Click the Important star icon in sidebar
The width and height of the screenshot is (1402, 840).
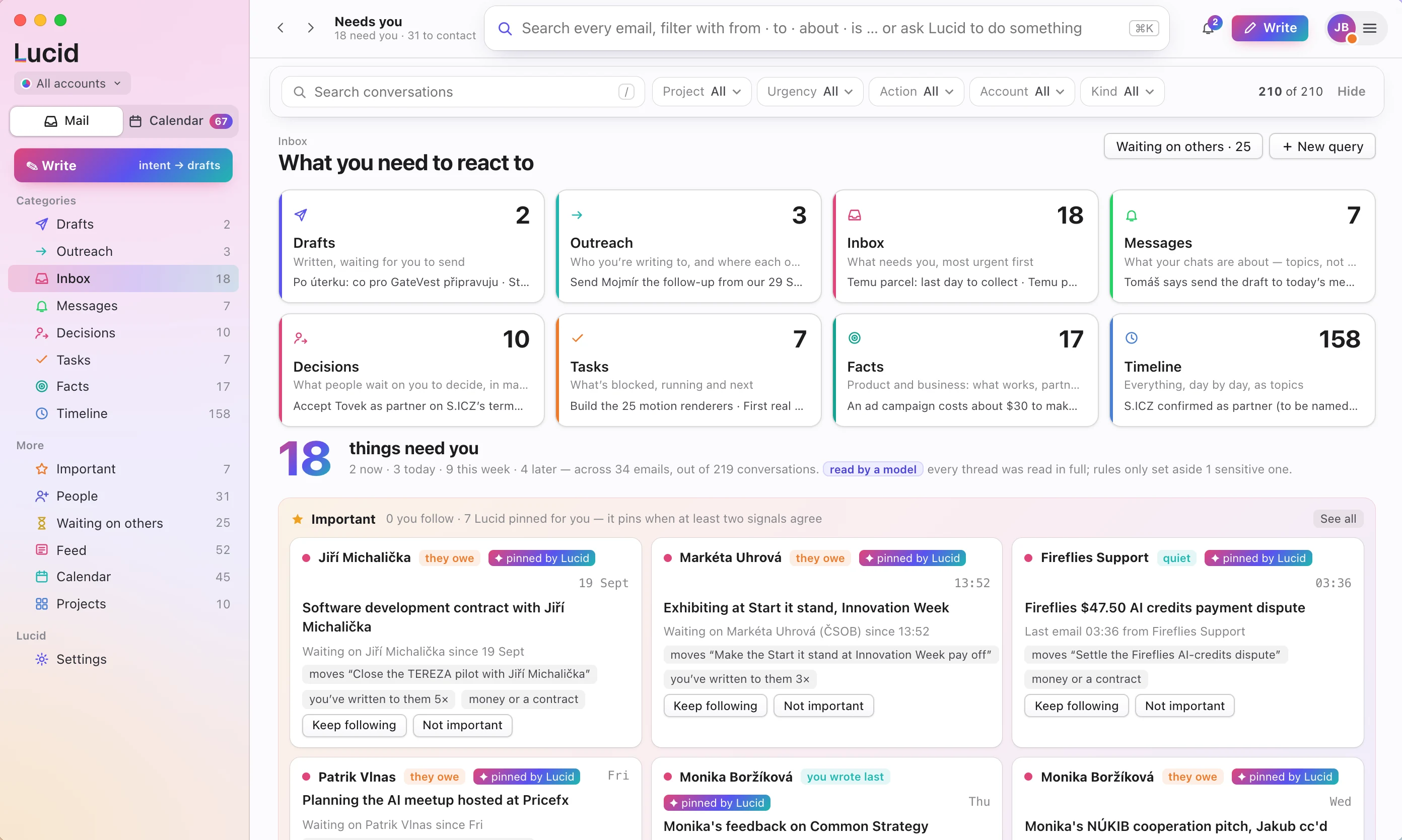tap(41, 469)
